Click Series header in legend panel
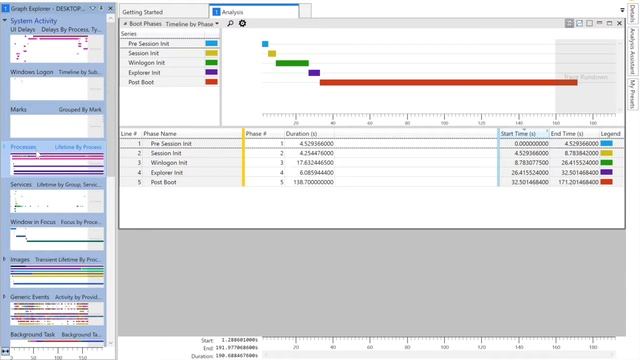This screenshot has height=360, width=640. 129,34
